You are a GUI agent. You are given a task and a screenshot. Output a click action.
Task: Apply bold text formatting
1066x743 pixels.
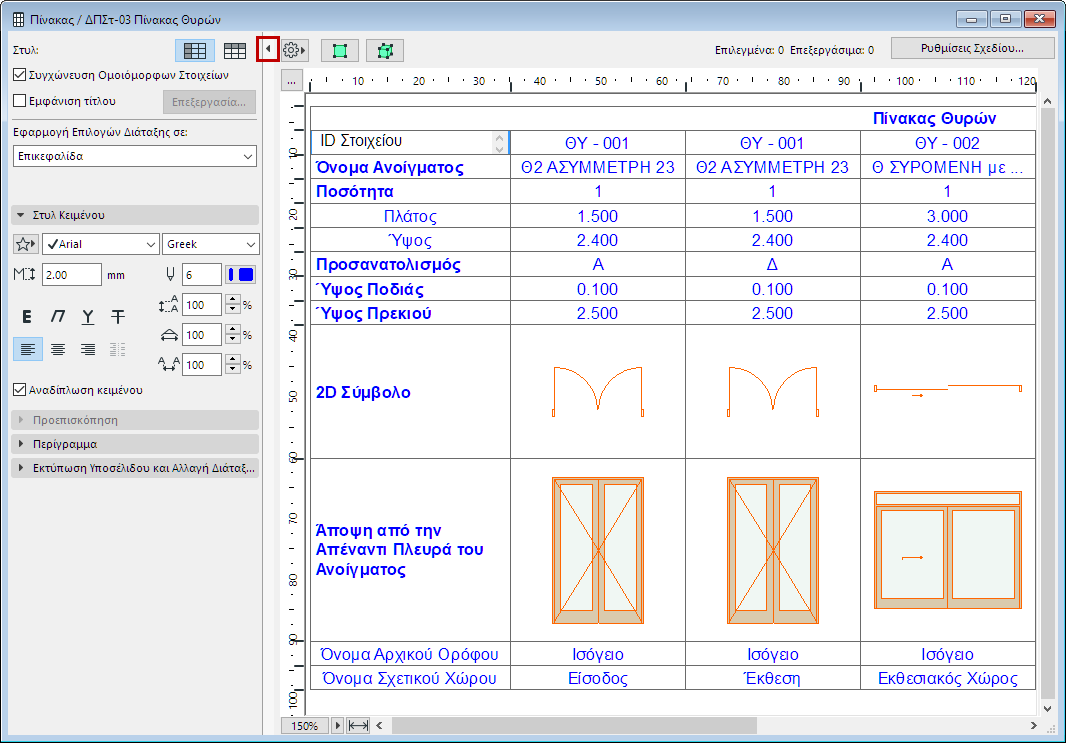(27, 317)
